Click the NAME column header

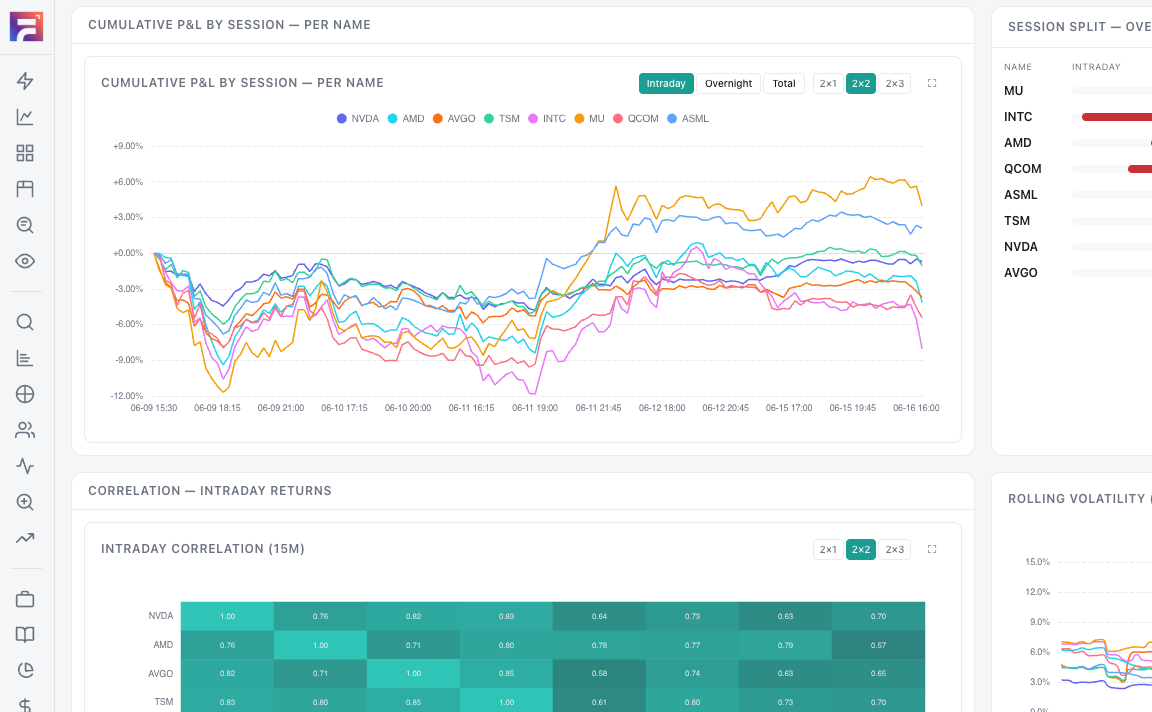point(1018,67)
